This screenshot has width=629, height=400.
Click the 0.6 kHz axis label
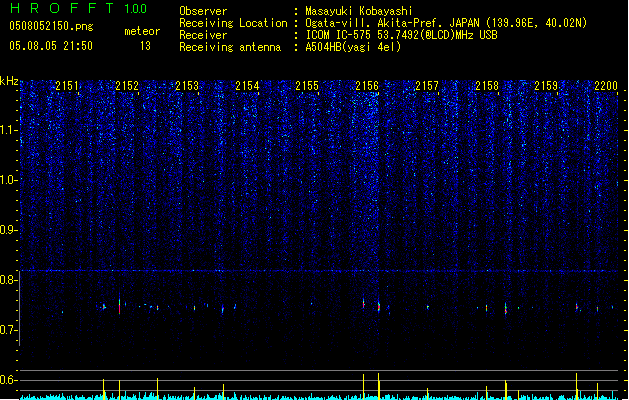click(x=9, y=380)
